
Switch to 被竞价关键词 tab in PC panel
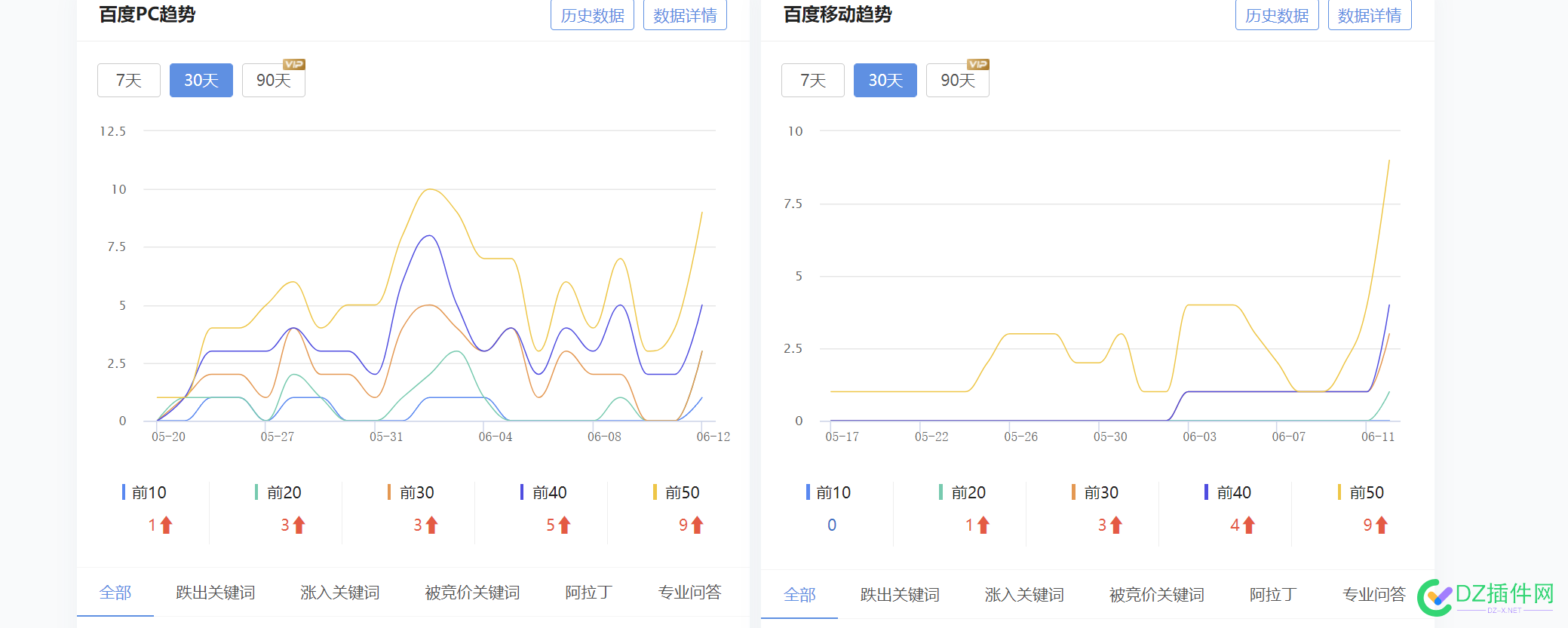pos(473,593)
